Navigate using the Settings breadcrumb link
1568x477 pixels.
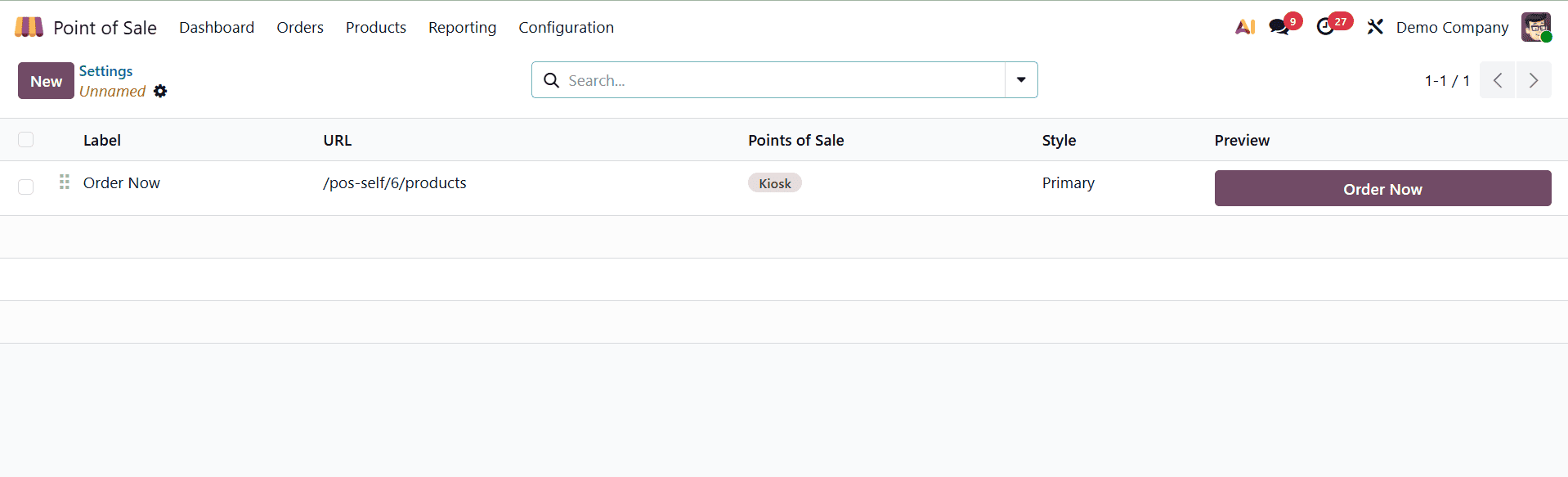105,71
